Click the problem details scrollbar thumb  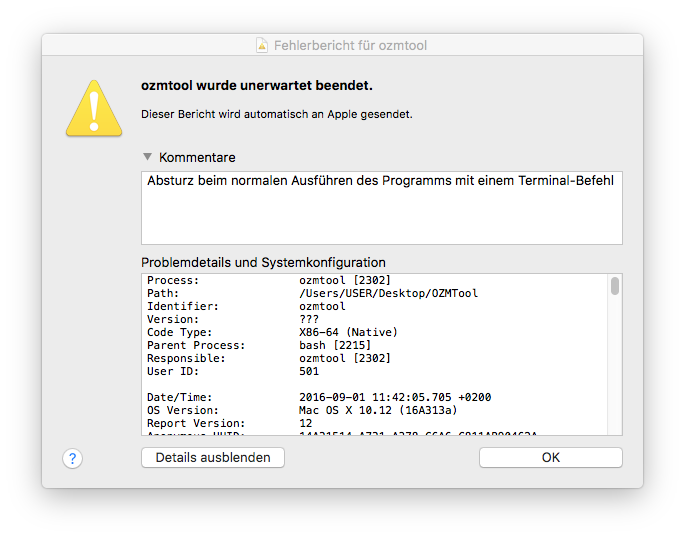(x=615, y=287)
